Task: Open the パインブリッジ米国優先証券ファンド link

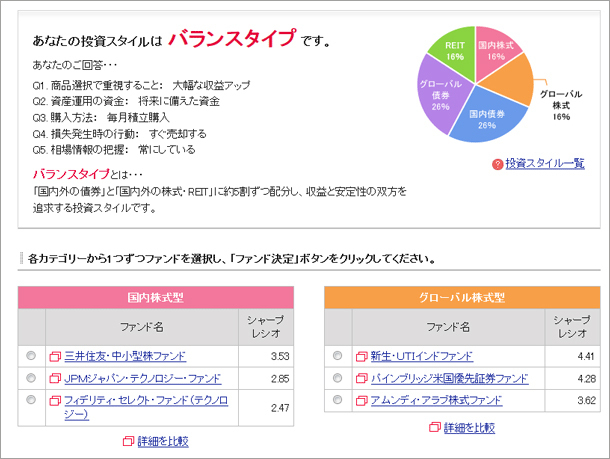Action: pyautogui.click(x=449, y=378)
